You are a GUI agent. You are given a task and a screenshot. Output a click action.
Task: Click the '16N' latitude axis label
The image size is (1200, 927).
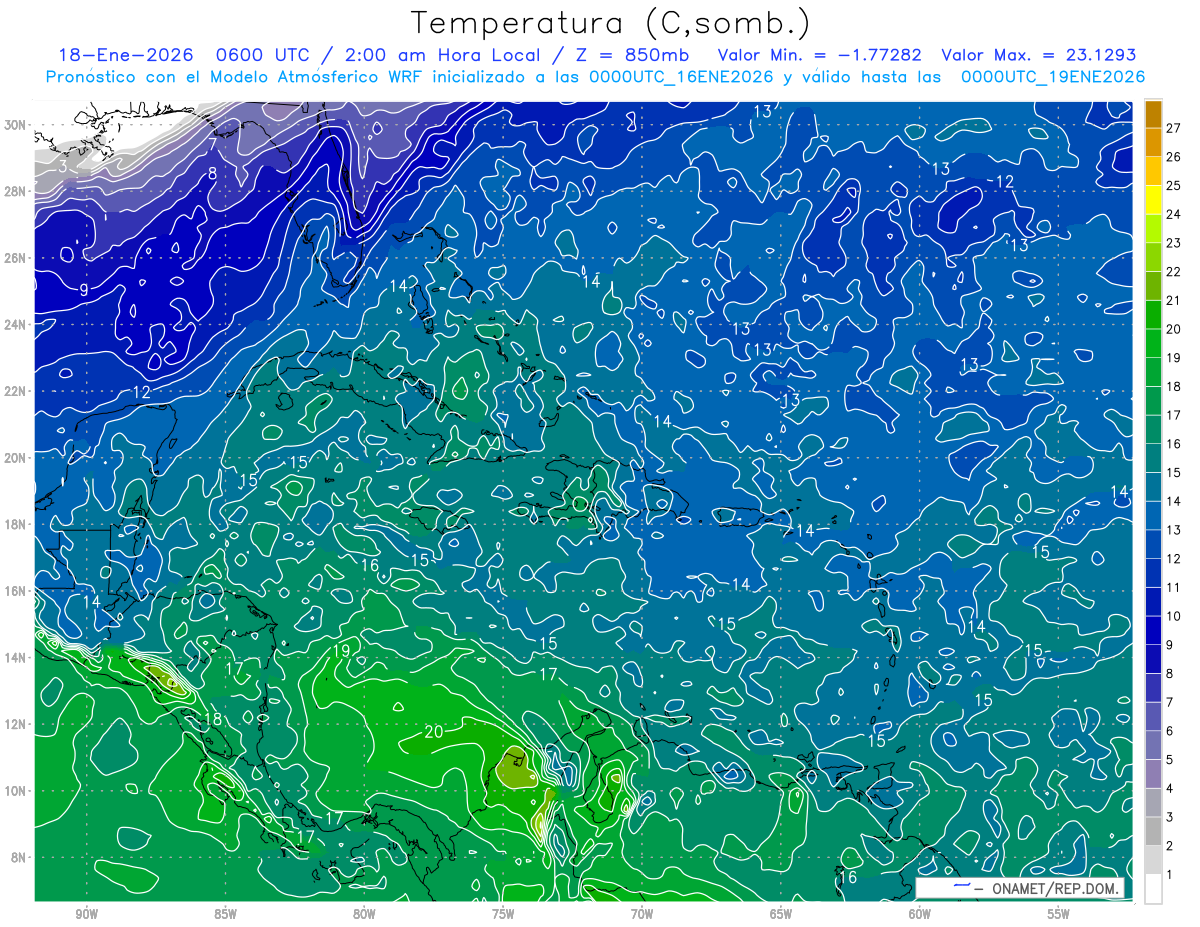coord(16,591)
